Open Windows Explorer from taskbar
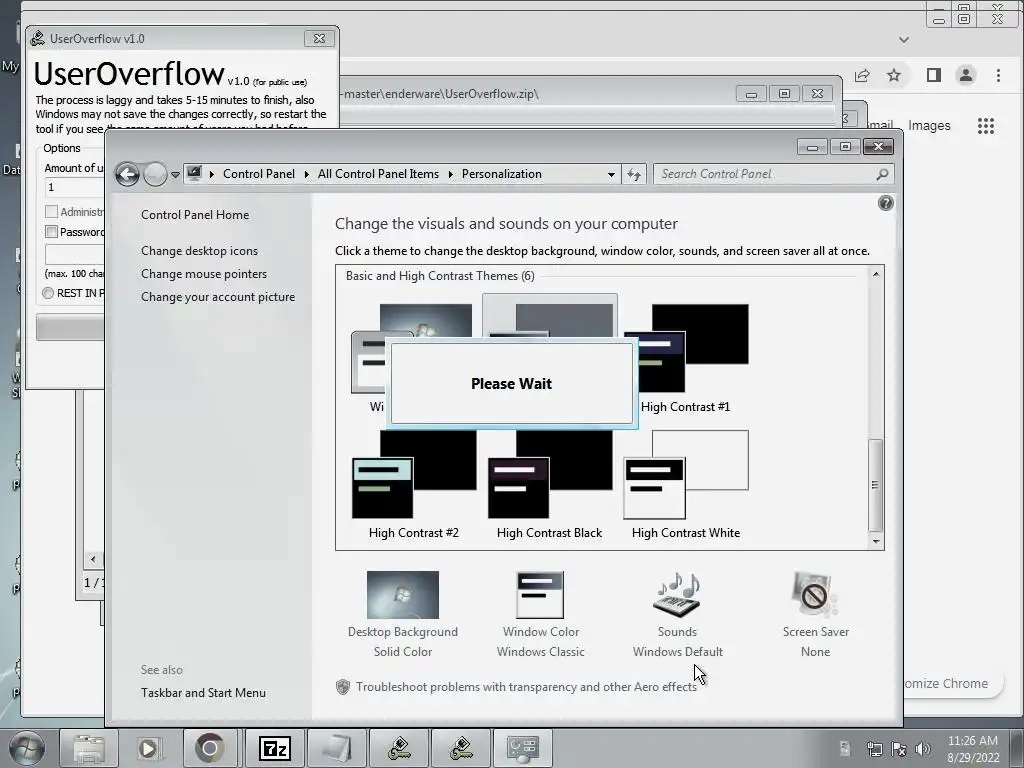Viewport: 1024px width, 768px height. pos(89,748)
